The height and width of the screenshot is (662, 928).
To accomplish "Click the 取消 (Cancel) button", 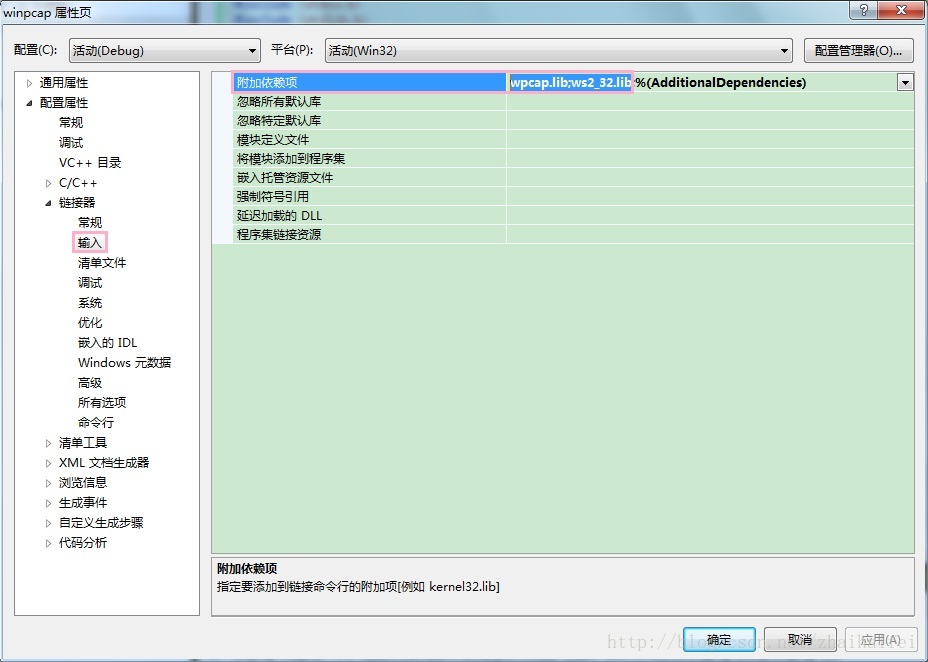I will click(x=800, y=640).
